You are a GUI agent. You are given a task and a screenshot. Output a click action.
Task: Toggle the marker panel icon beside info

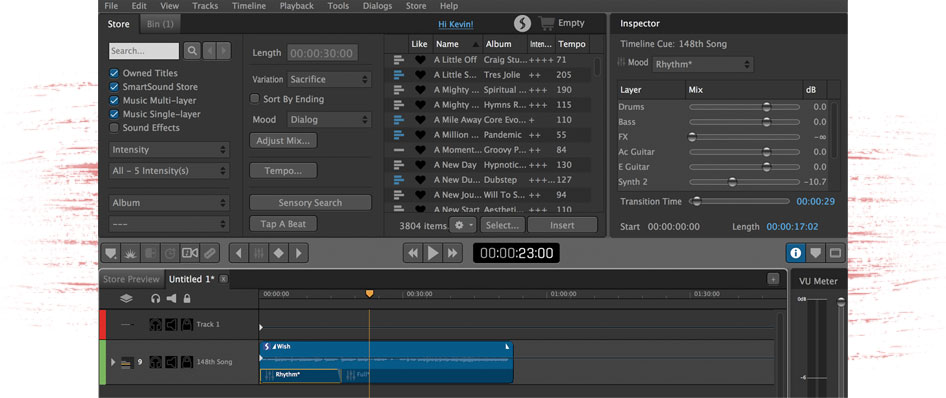(815, 253)
